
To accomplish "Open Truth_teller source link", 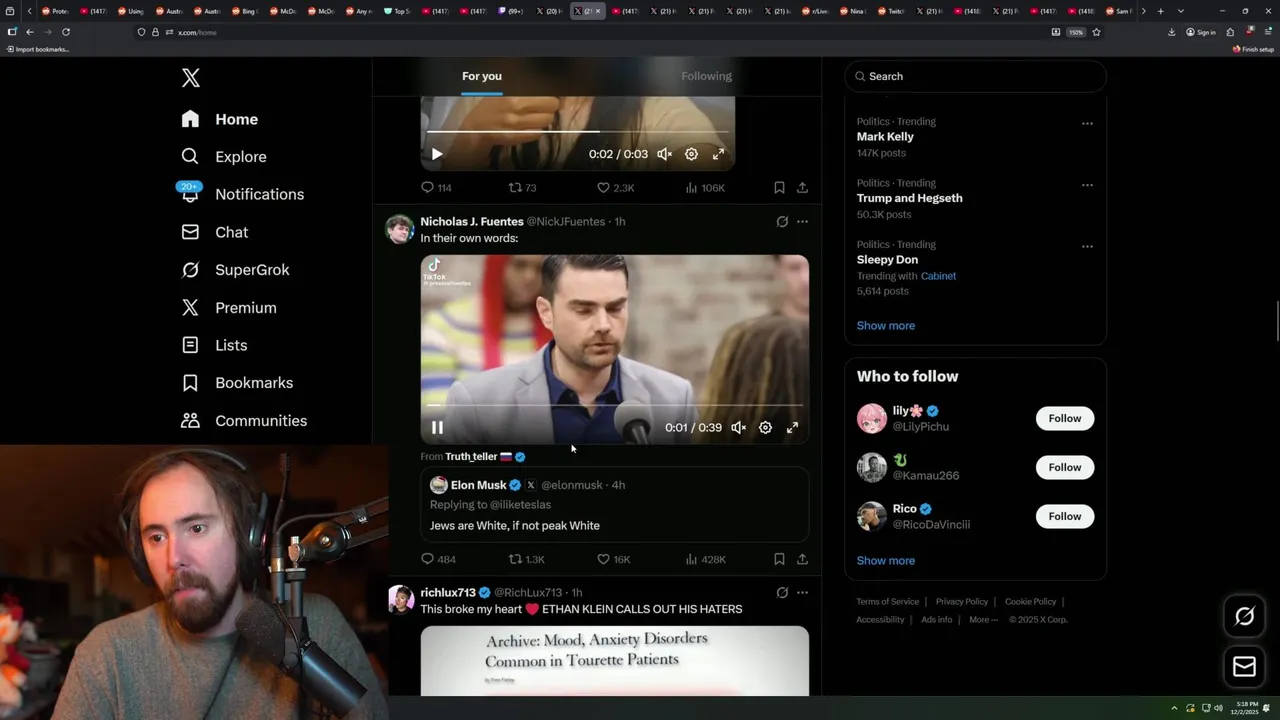I will [485, 456].
